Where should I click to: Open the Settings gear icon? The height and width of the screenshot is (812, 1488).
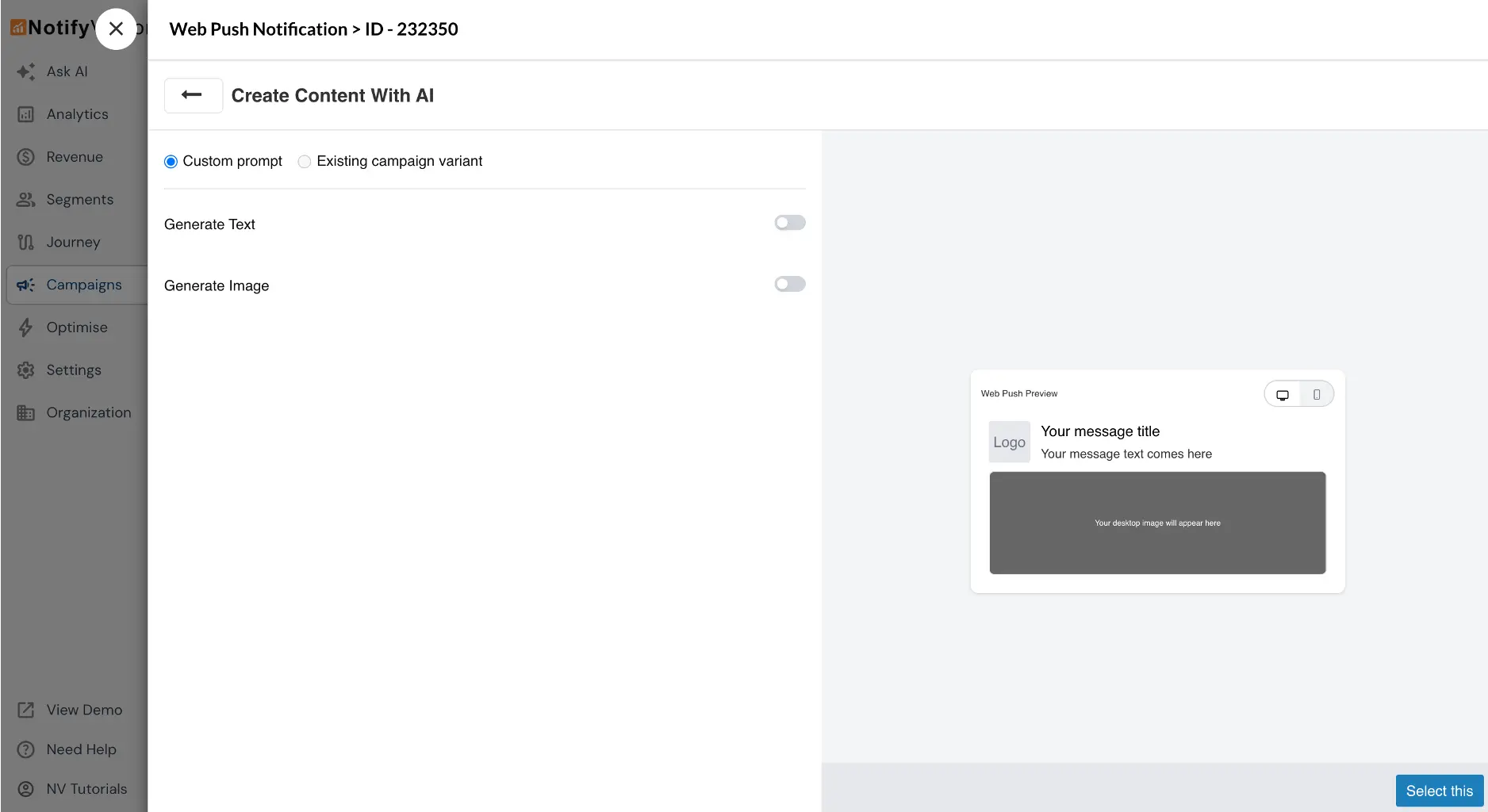pos(25,370)
